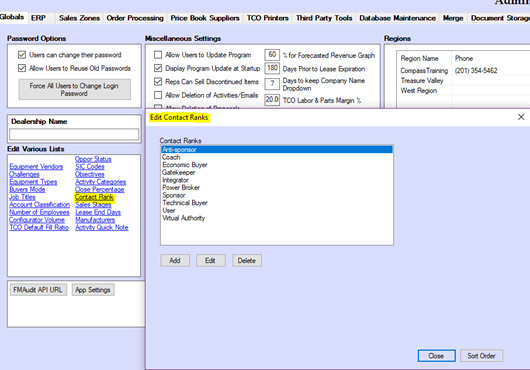Select Virtual Authority contact rank
The image size is (530, 370).
tap(277, 218)
